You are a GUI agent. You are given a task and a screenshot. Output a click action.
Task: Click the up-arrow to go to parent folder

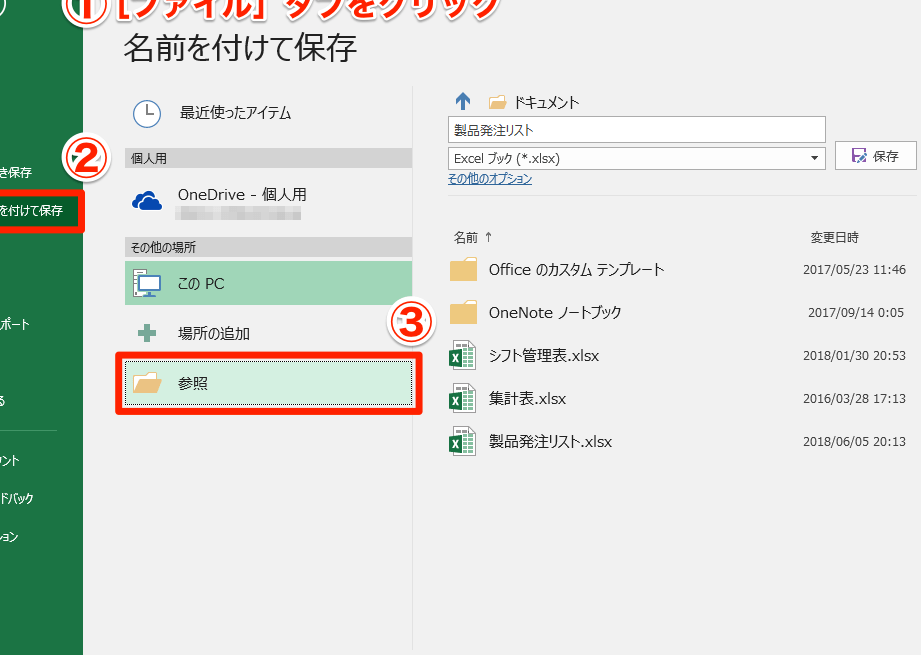pos(463,102)
